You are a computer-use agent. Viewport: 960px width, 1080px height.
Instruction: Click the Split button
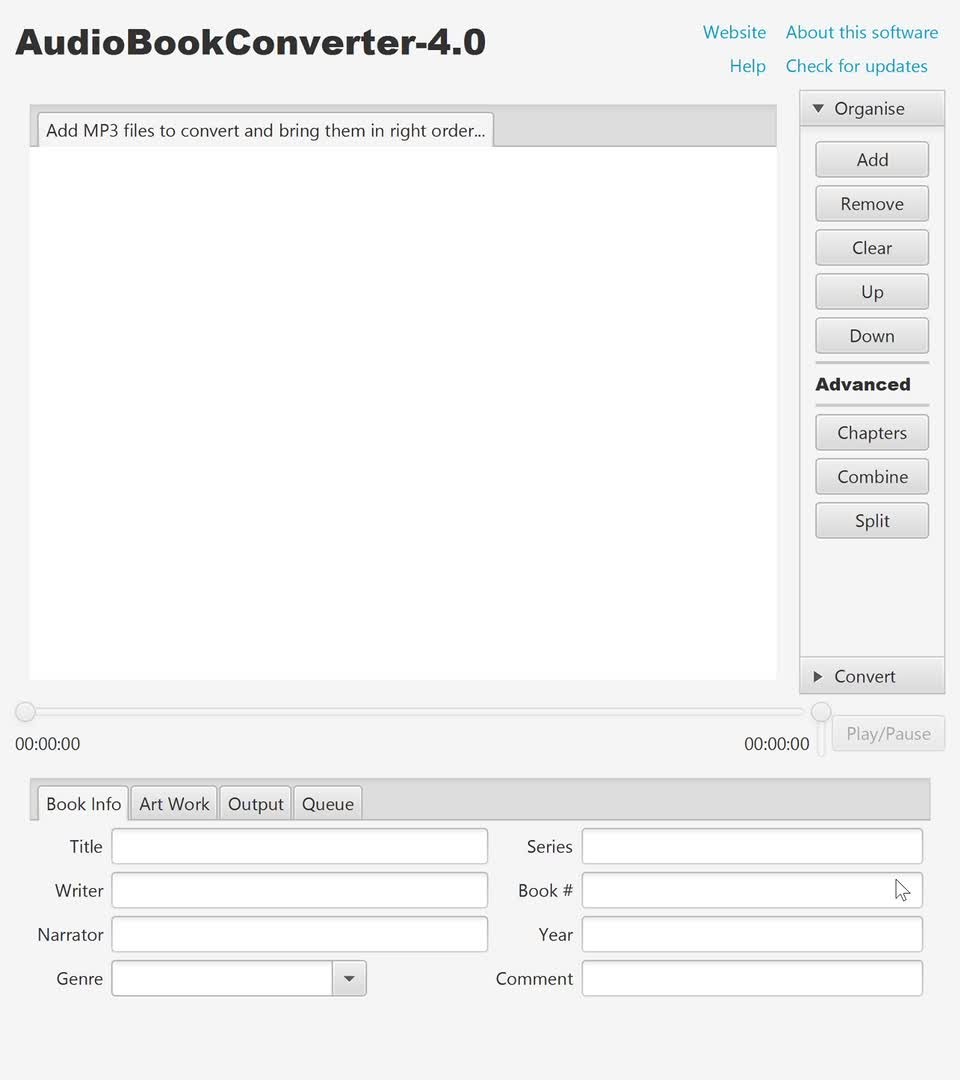point(872,521)
